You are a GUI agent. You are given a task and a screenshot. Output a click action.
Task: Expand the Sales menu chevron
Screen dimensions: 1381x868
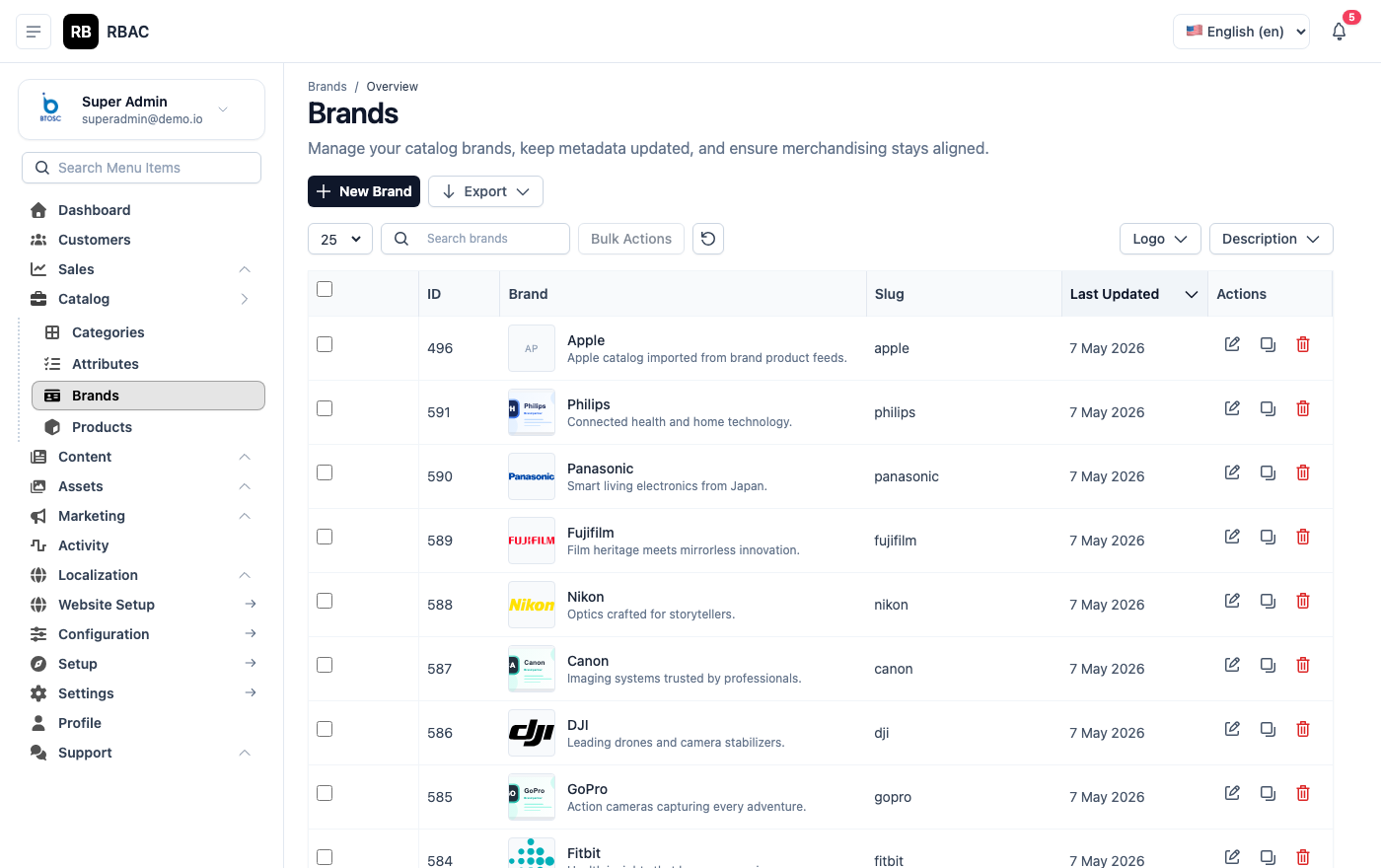coord(245,269)
